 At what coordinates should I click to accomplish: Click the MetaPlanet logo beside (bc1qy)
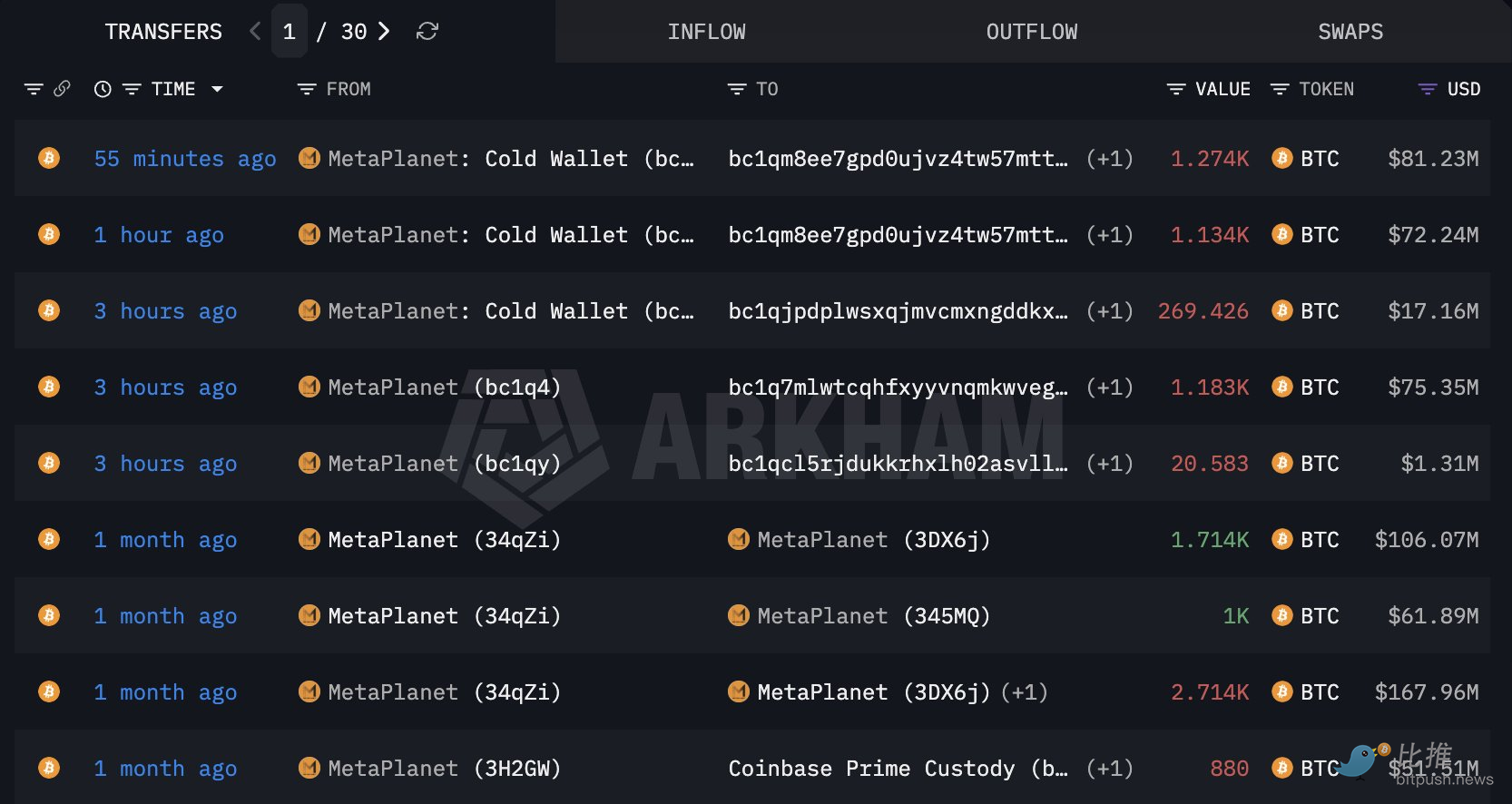pyautogui.click(x=309, y=463)
